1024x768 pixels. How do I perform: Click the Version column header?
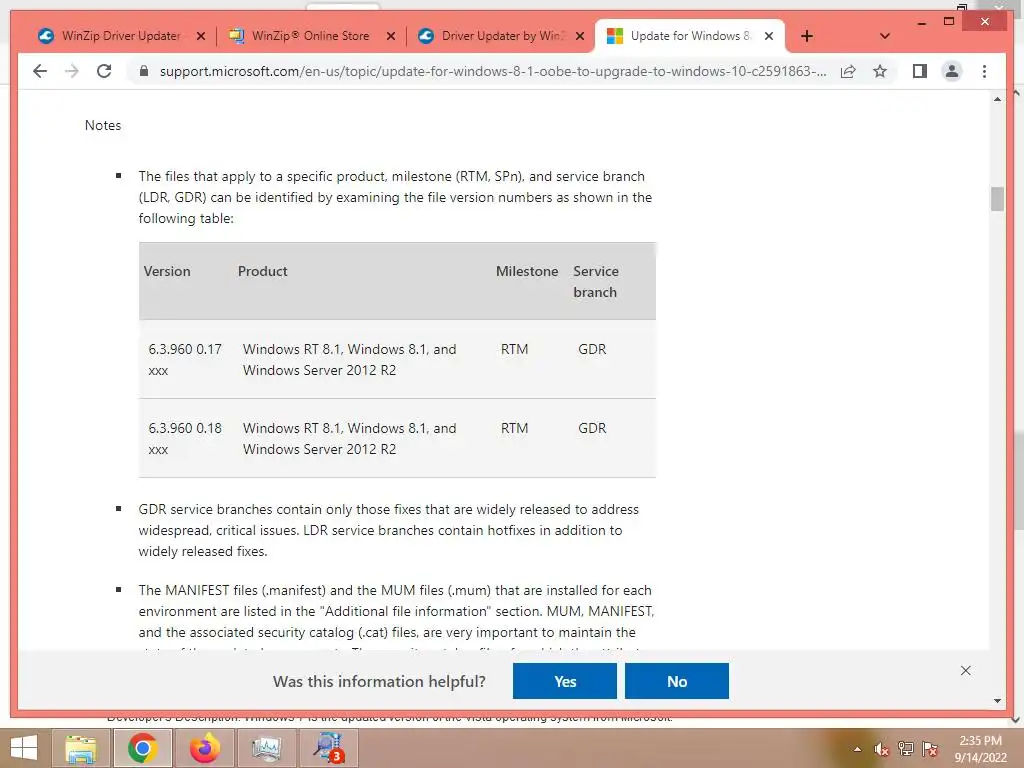point(167,271)
